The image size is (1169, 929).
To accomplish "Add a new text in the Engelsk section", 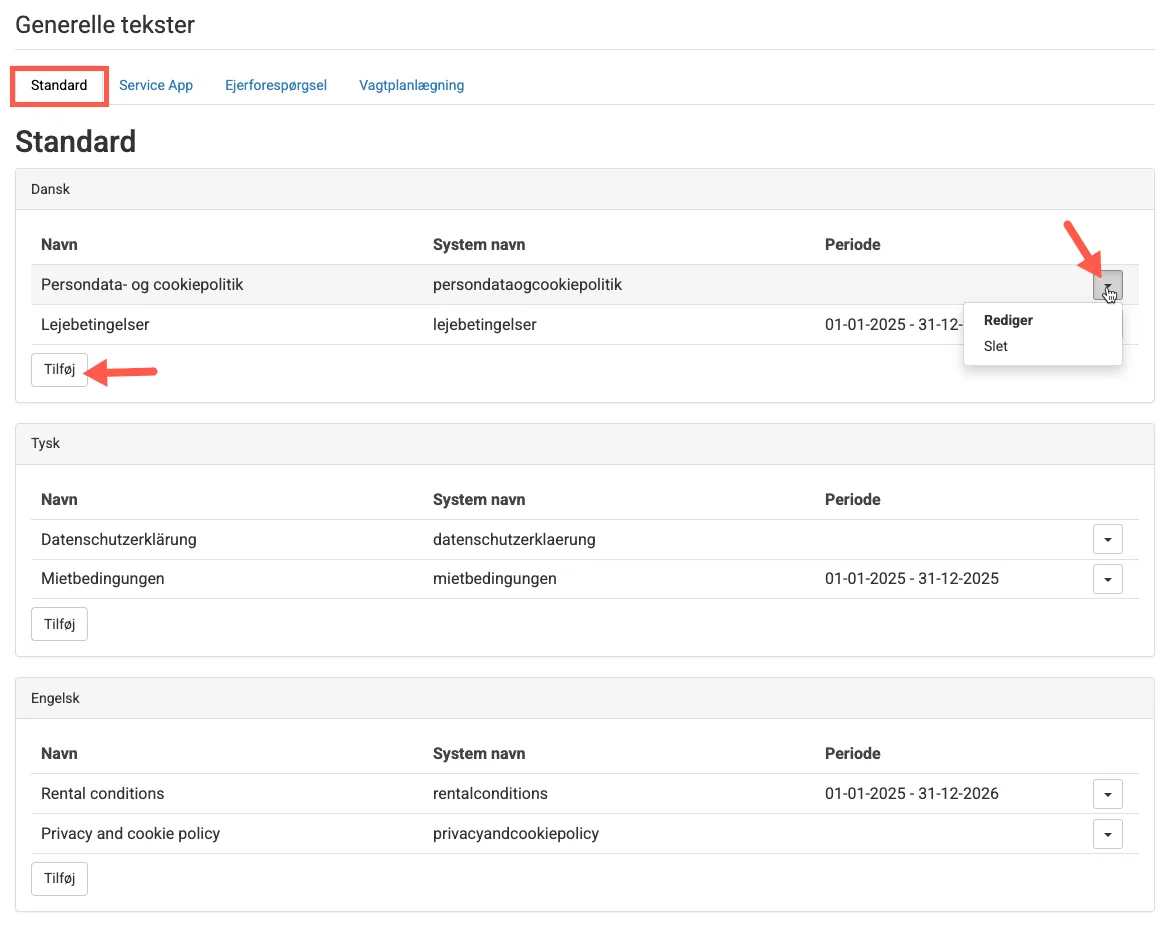I will (x=59, y=879).
